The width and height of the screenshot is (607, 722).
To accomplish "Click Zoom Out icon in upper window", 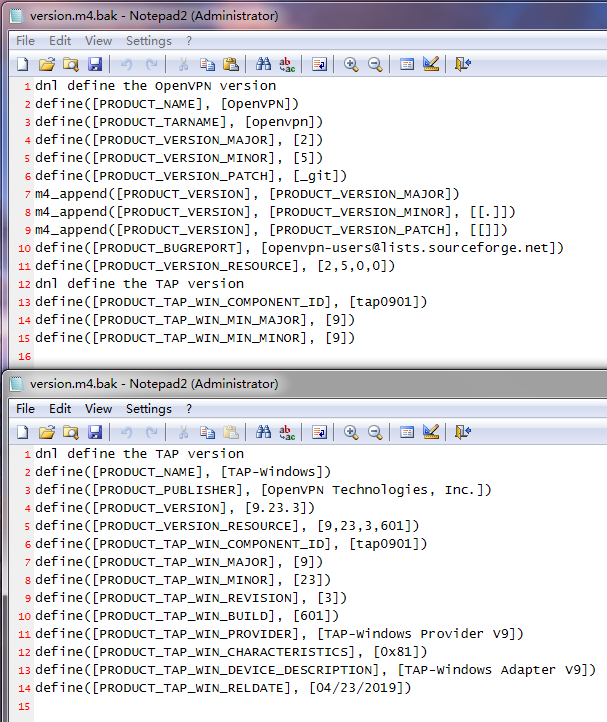I will pos(375,64).
